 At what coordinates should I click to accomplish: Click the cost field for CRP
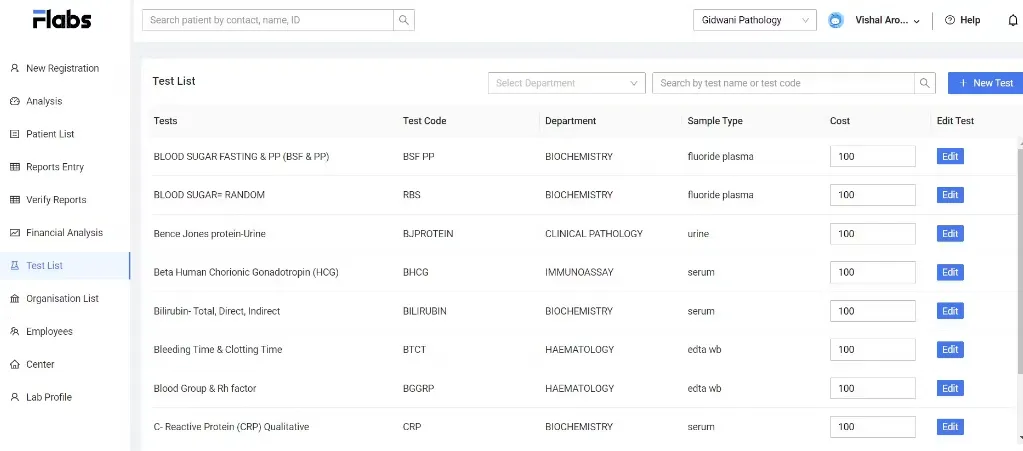872,427
